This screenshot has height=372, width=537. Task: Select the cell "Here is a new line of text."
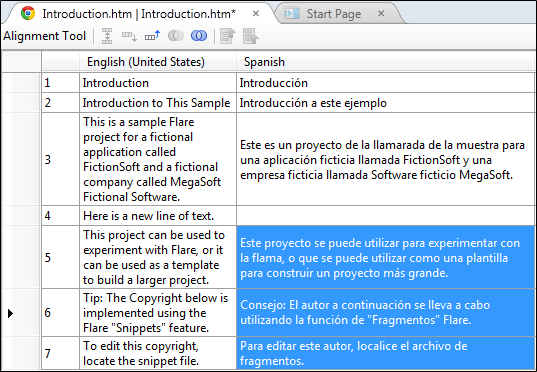158,216
